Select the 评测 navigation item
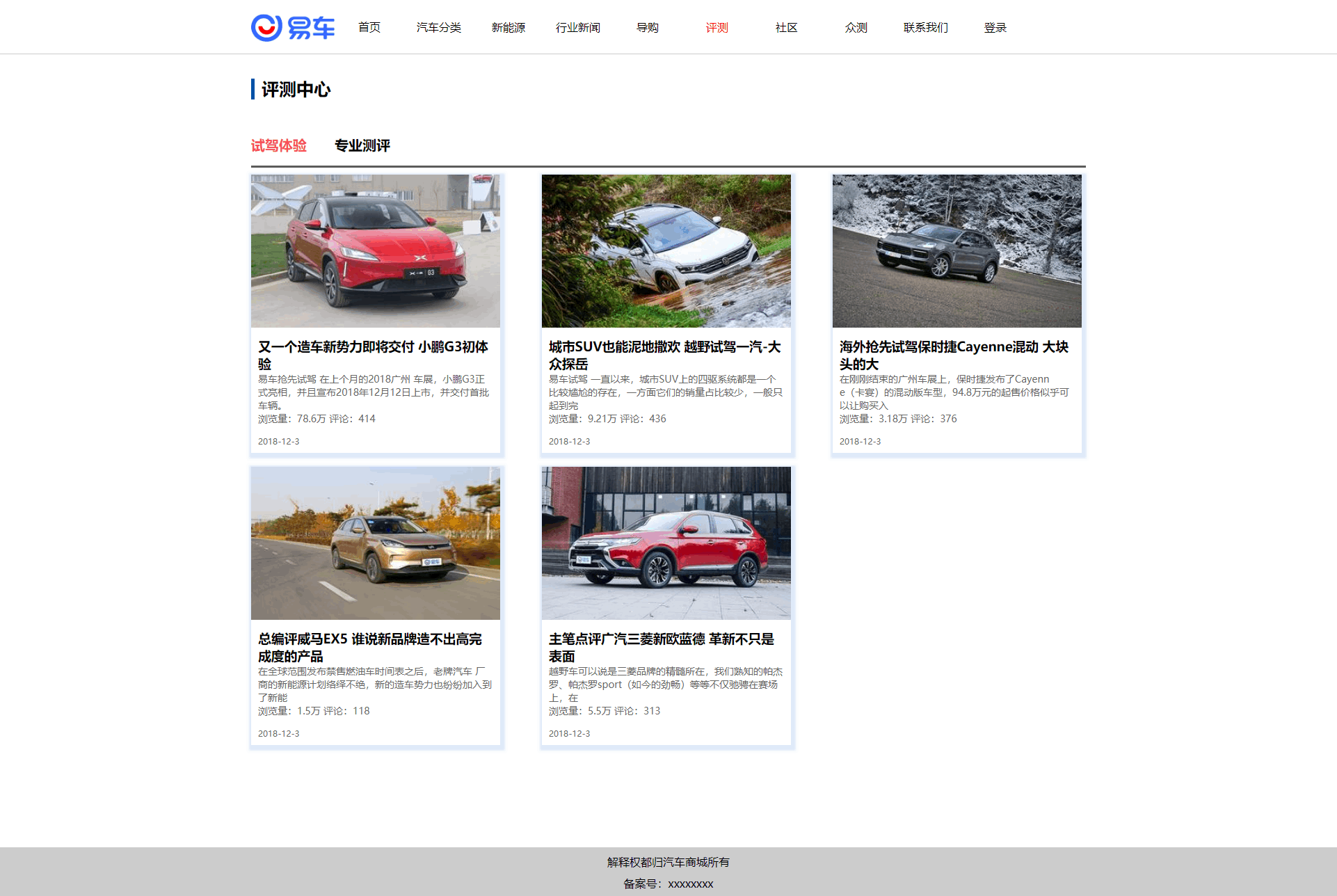The image size is (1337, 896). pyautogui.click(x=717, y=28)
